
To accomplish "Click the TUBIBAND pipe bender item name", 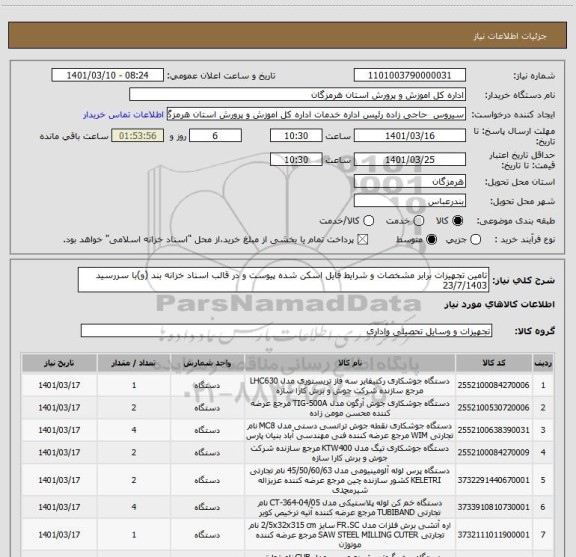I will pos(350,507).
